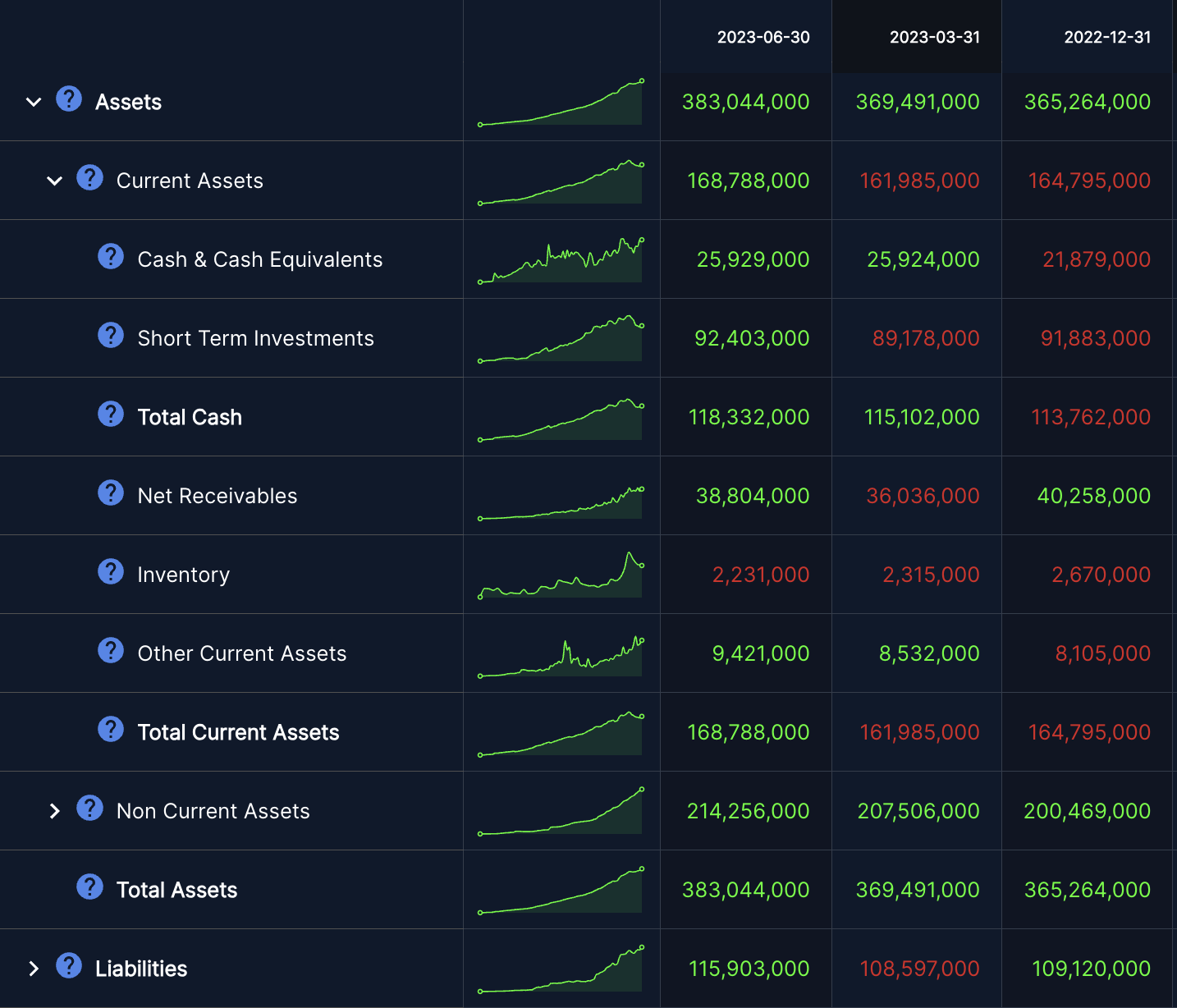Show info for Net Receivables

(x=111, y=493)
